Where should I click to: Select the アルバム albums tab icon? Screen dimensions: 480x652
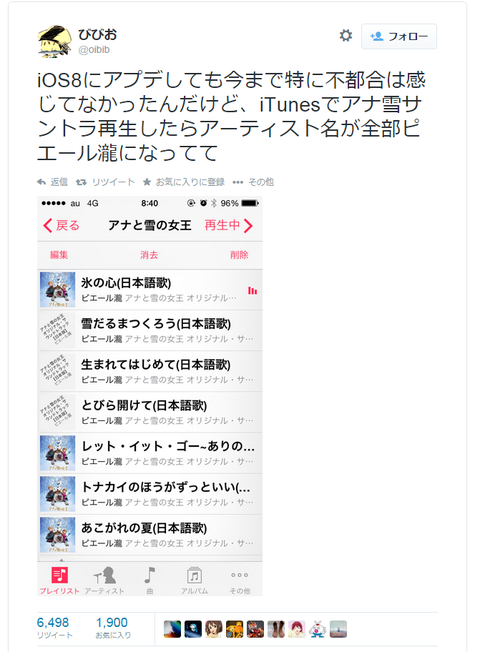click(194, 575)
